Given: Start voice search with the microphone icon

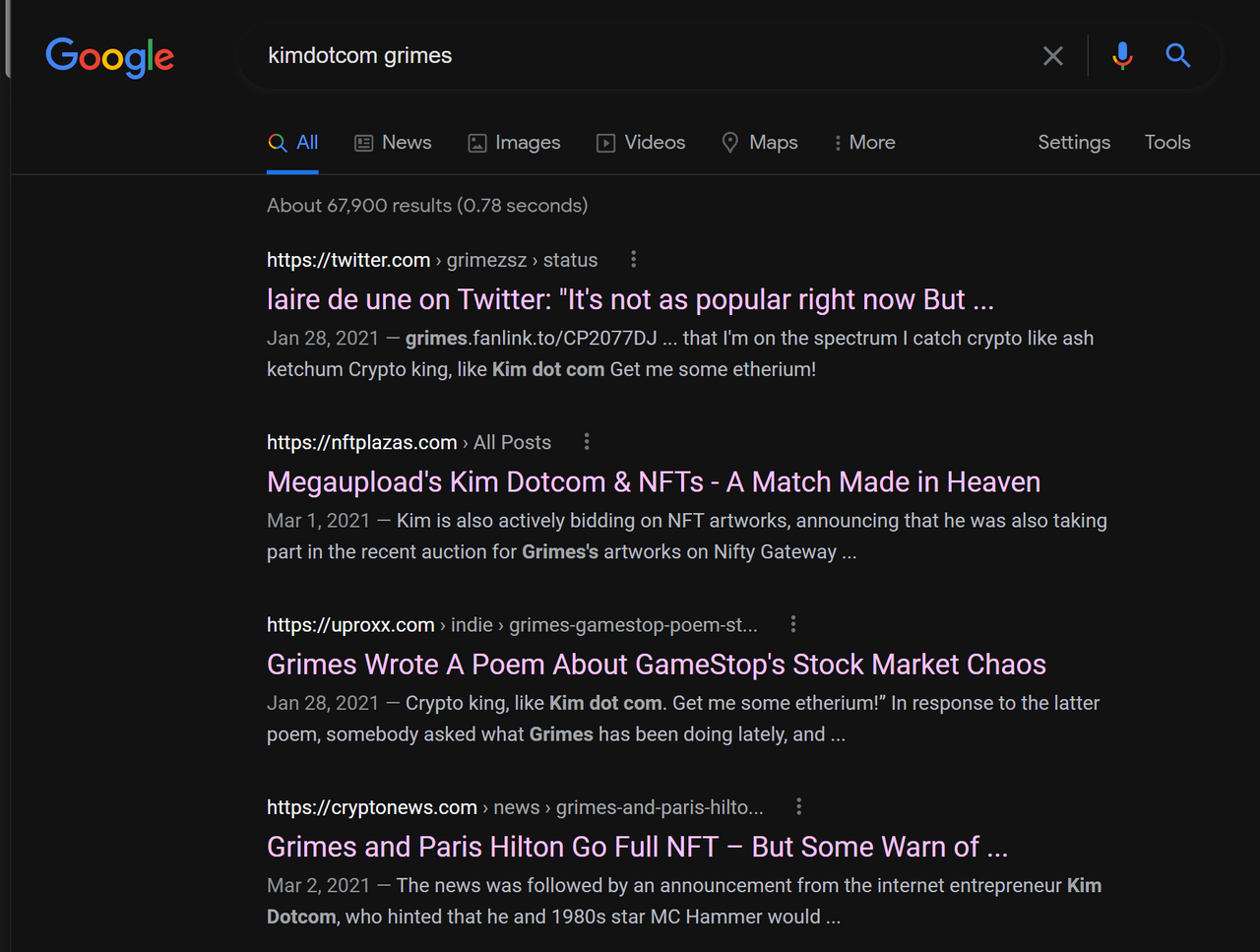Looking at the screenshot, I should [1122, 56].
